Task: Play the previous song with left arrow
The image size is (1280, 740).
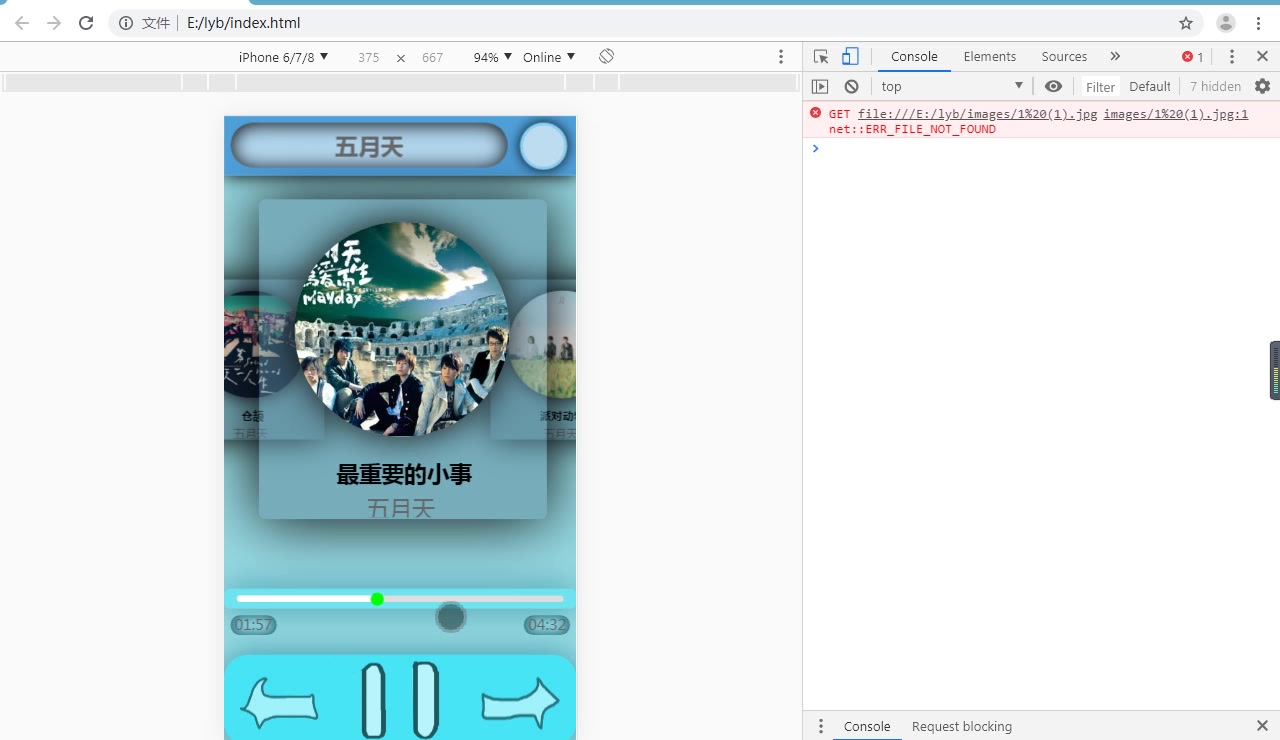Action: coord(279,703)
